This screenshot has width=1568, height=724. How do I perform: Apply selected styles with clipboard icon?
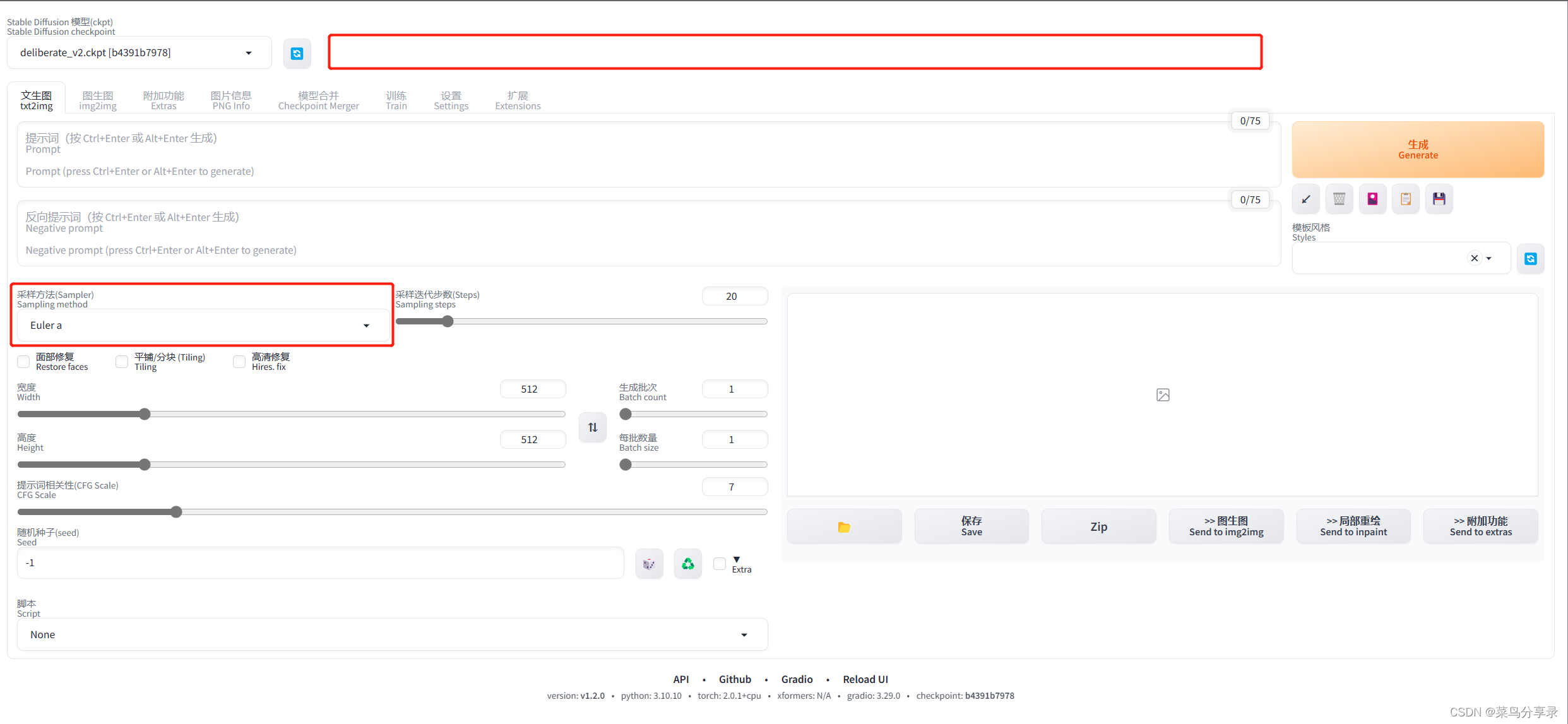point(1406,199)
